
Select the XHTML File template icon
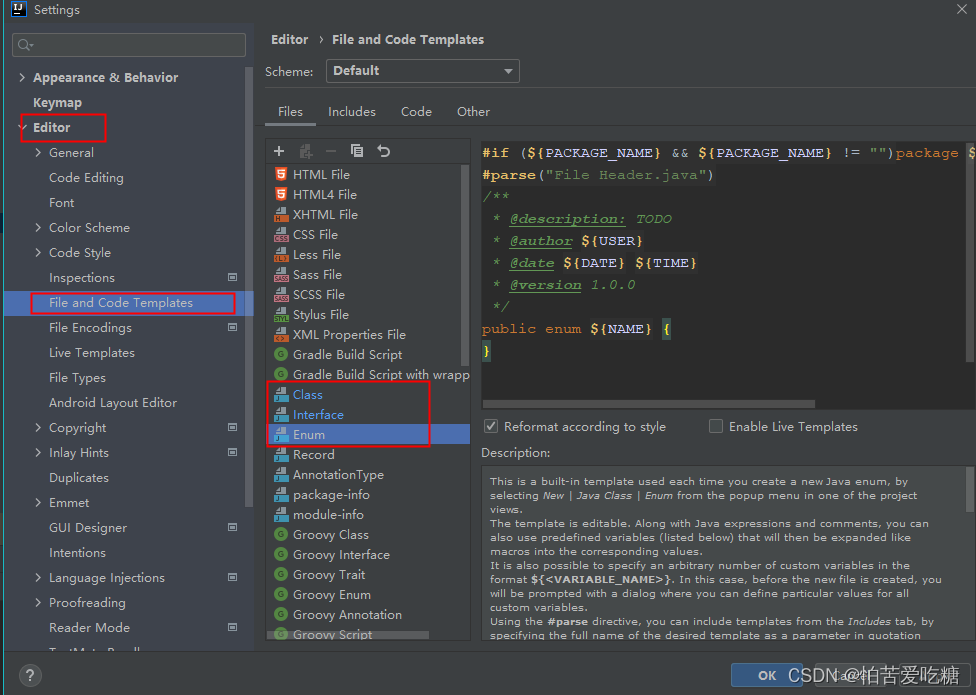point(281,215)
